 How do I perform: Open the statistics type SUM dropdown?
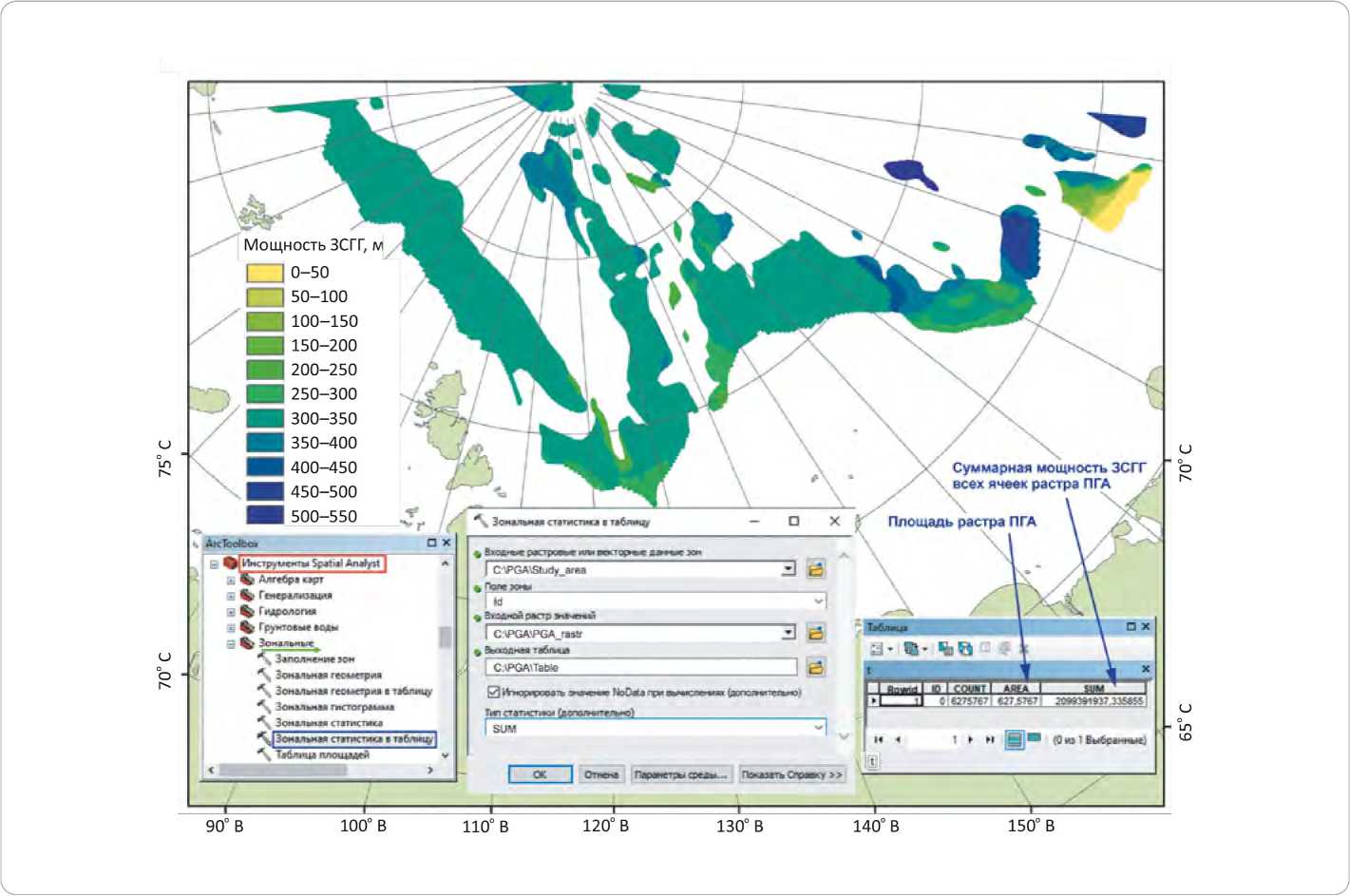819,729
